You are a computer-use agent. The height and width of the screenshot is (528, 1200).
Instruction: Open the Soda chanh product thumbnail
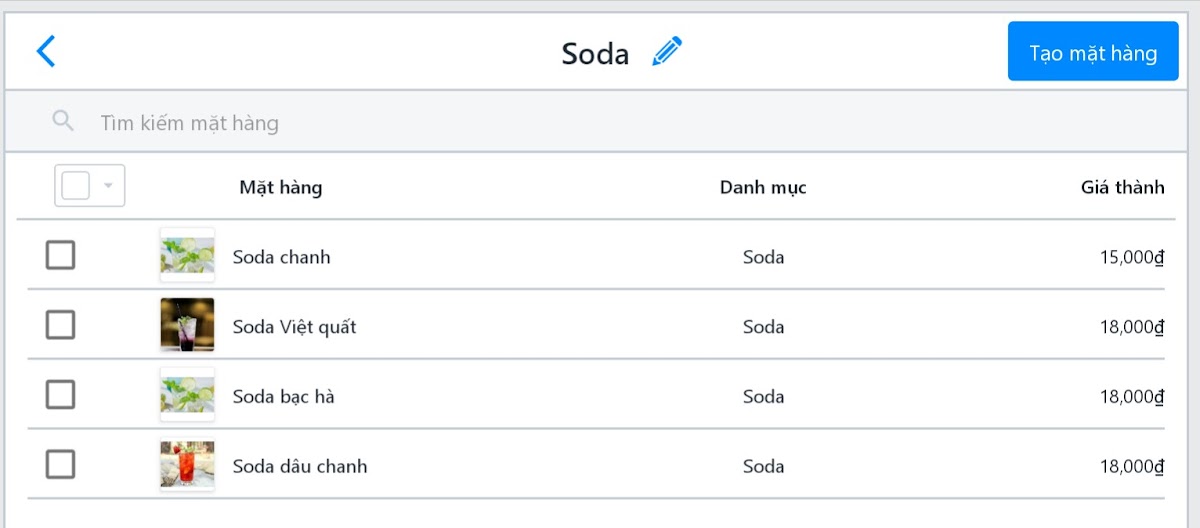tap(187, 256)
